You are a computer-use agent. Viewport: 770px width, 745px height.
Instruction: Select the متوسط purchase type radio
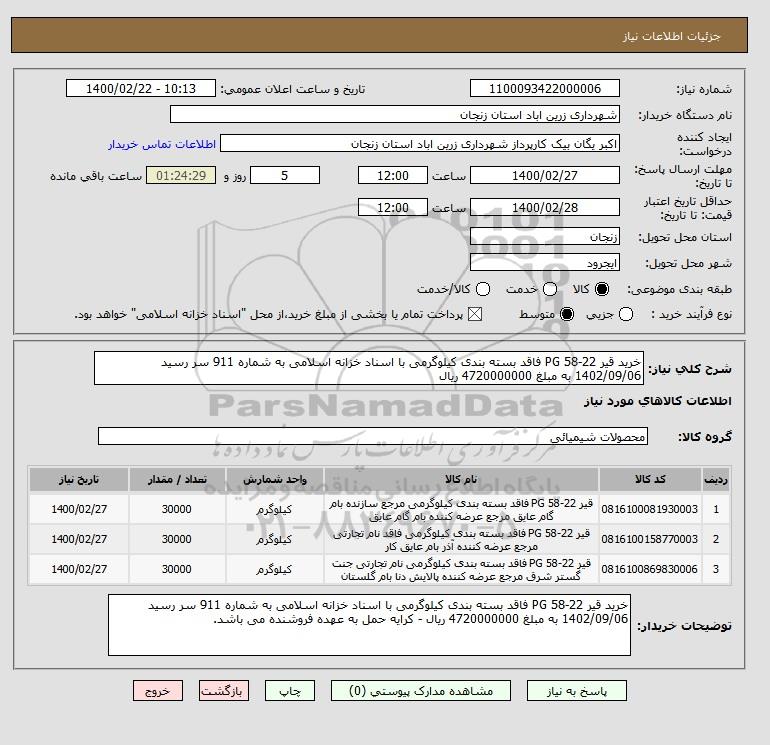[x=567, y=314]
